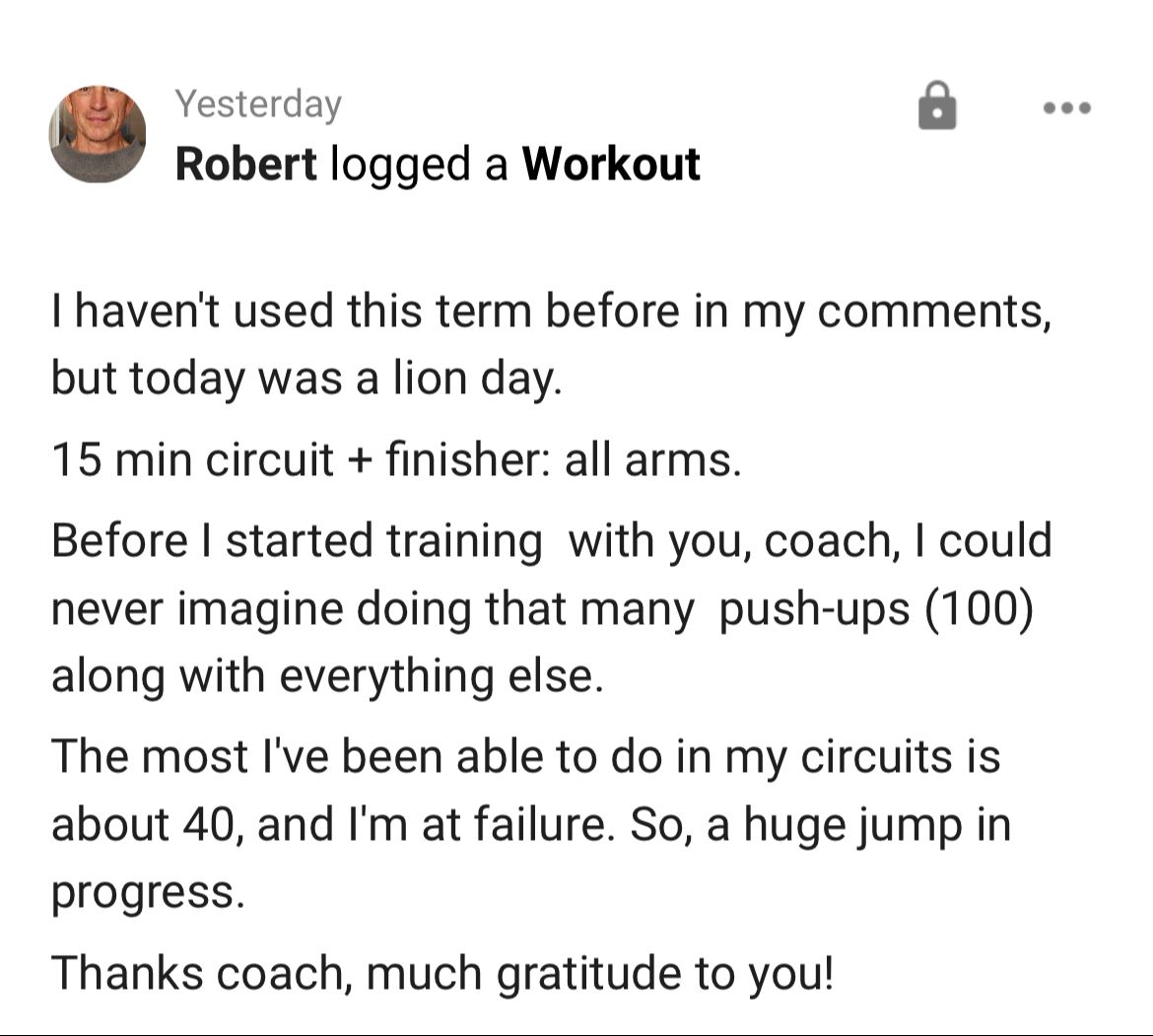The height and width of the screenshot is (1036, 1153).
Task: Click 'The most I've been able' line
Action: (526, 757)
